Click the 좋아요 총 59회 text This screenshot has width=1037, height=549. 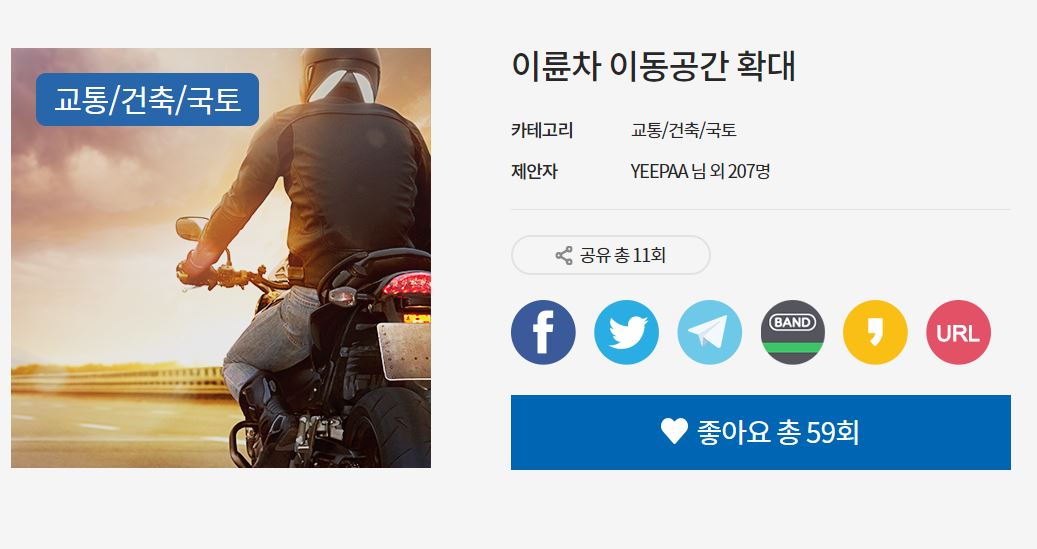coord(778,433)
